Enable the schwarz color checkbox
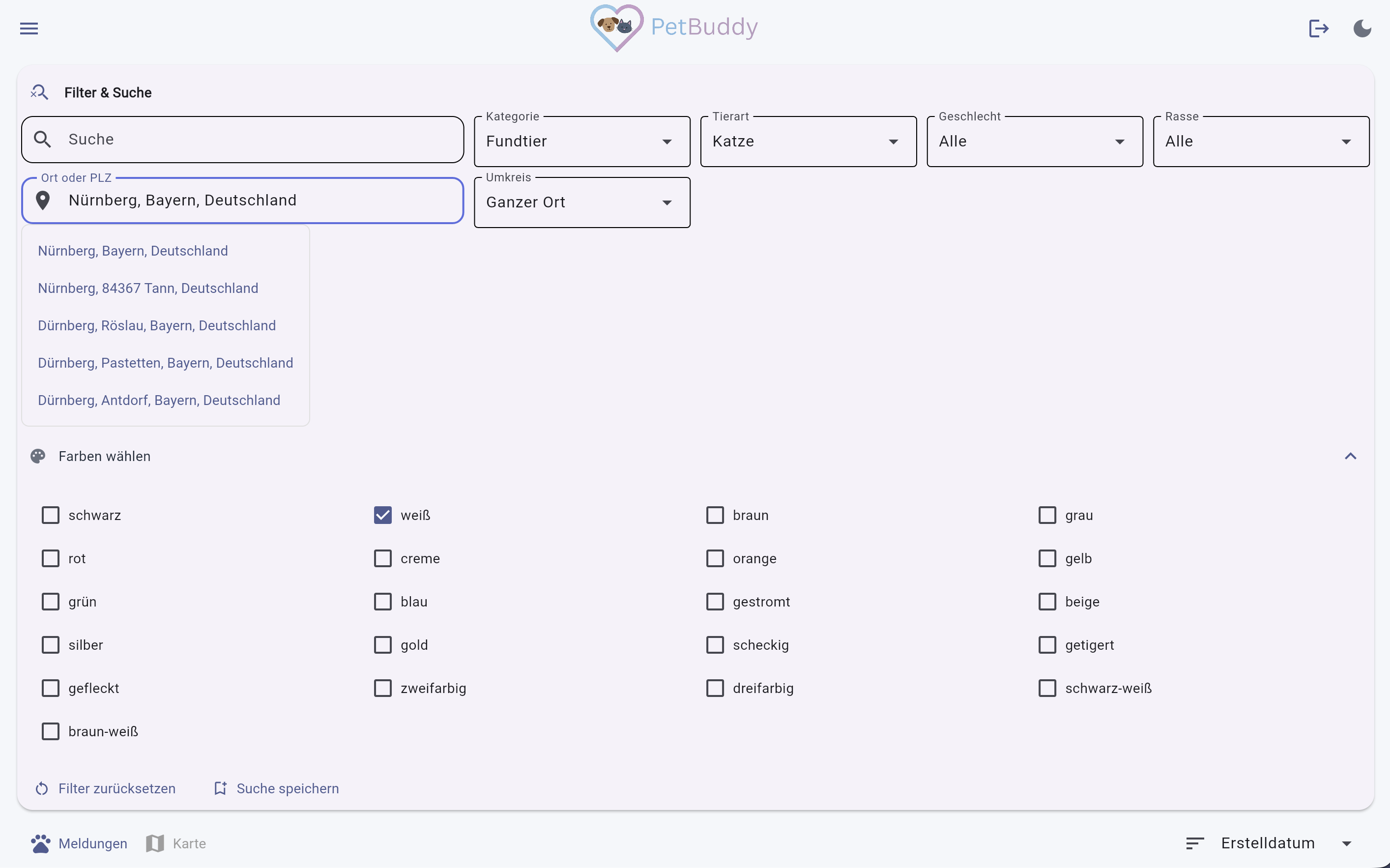 51,516
